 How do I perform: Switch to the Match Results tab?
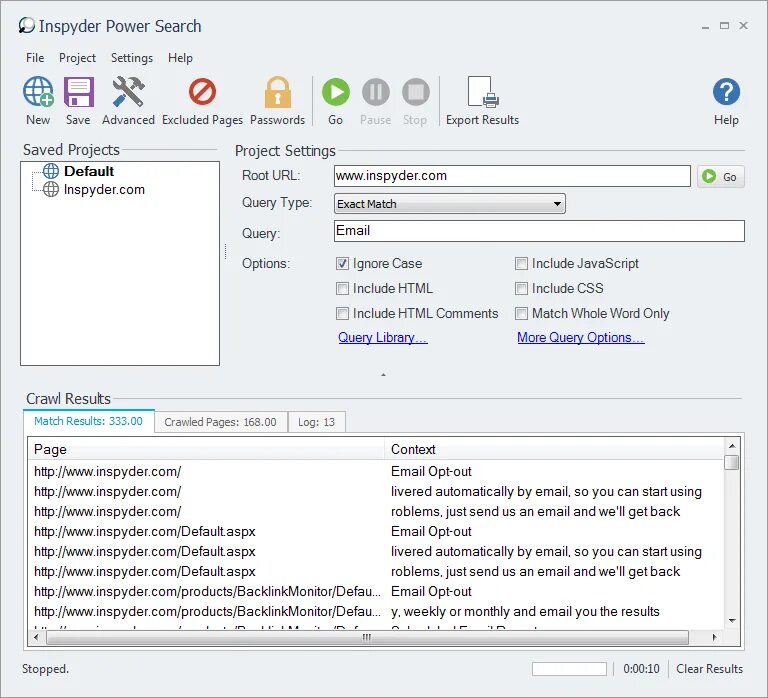click(x=89, y=421)
